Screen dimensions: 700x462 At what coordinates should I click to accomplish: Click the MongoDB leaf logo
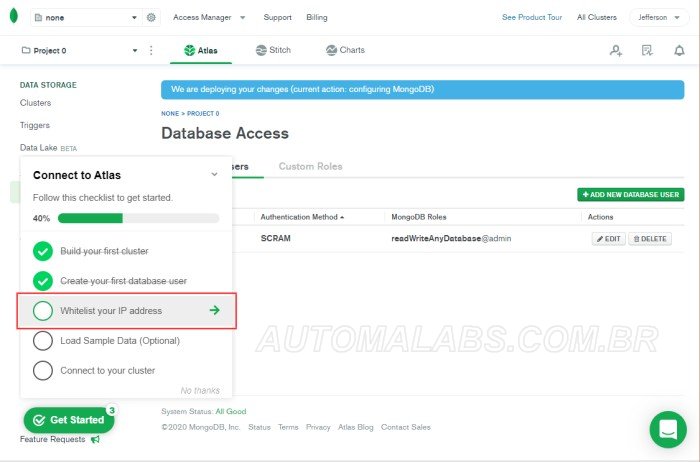(x=14, y=16)
